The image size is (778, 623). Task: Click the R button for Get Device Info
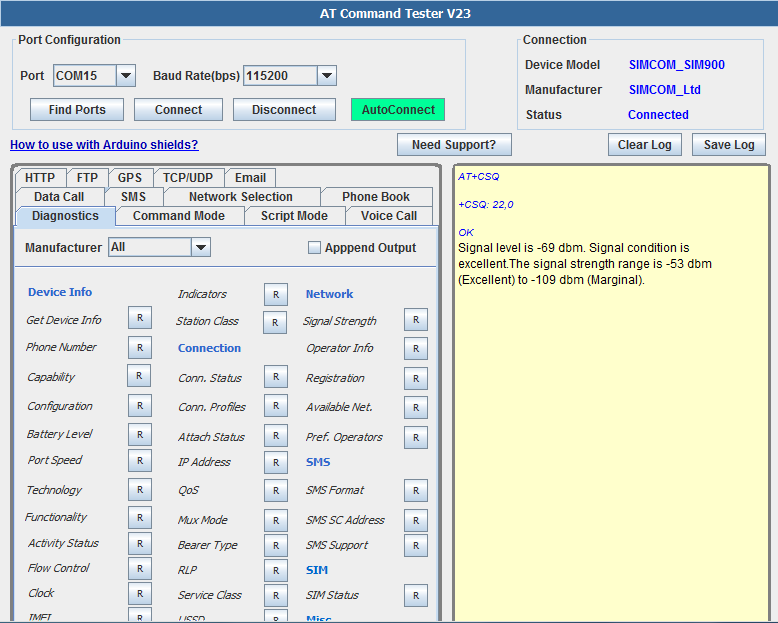pos(140,317)
